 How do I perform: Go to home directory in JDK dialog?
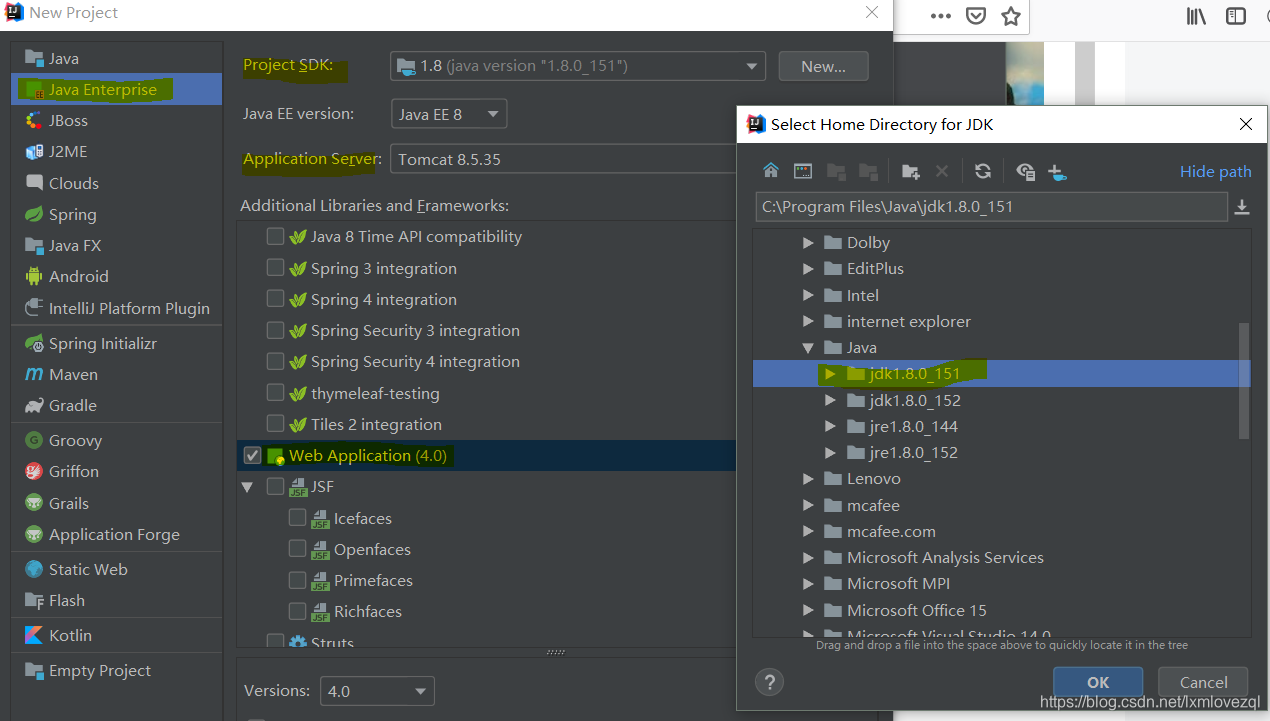pyautogui.click(x=770, y=171)
